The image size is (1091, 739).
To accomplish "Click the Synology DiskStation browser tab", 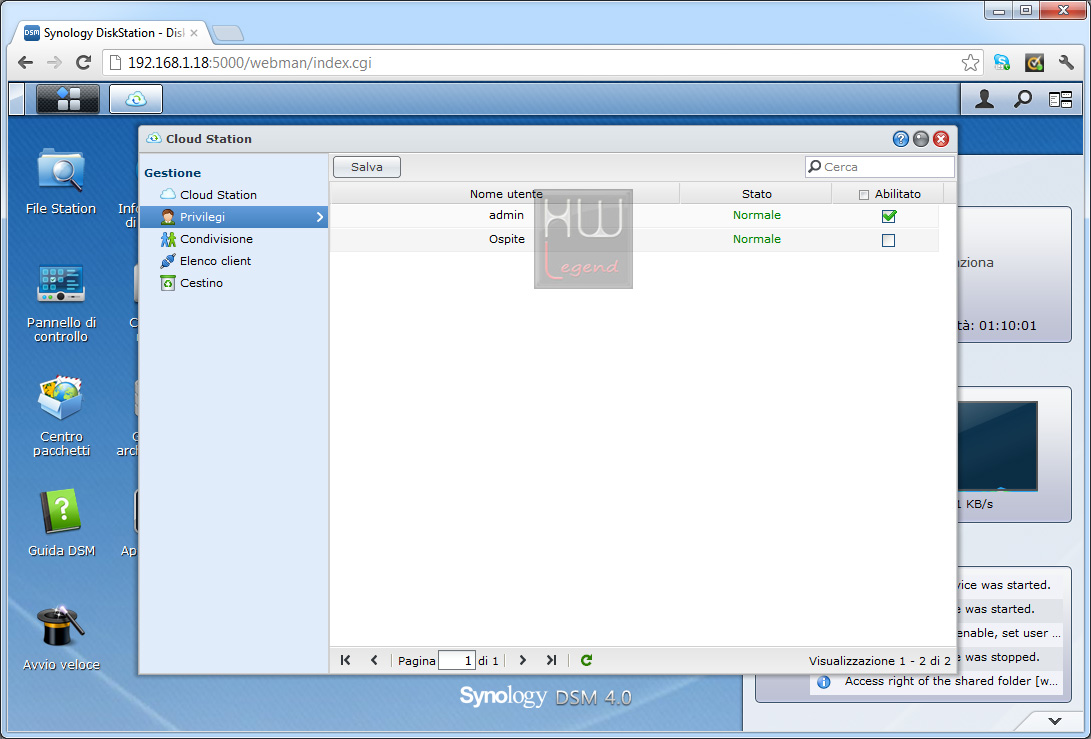I will tap(111, 33).
